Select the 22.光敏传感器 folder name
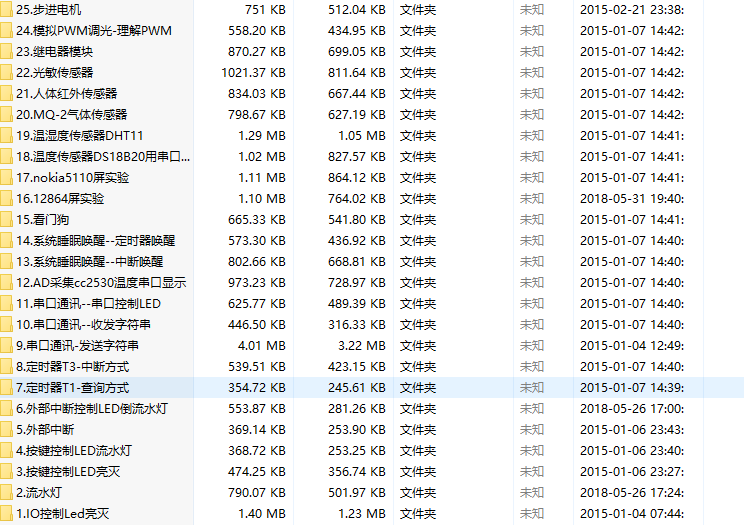The image size is (744, 525). 55,72
